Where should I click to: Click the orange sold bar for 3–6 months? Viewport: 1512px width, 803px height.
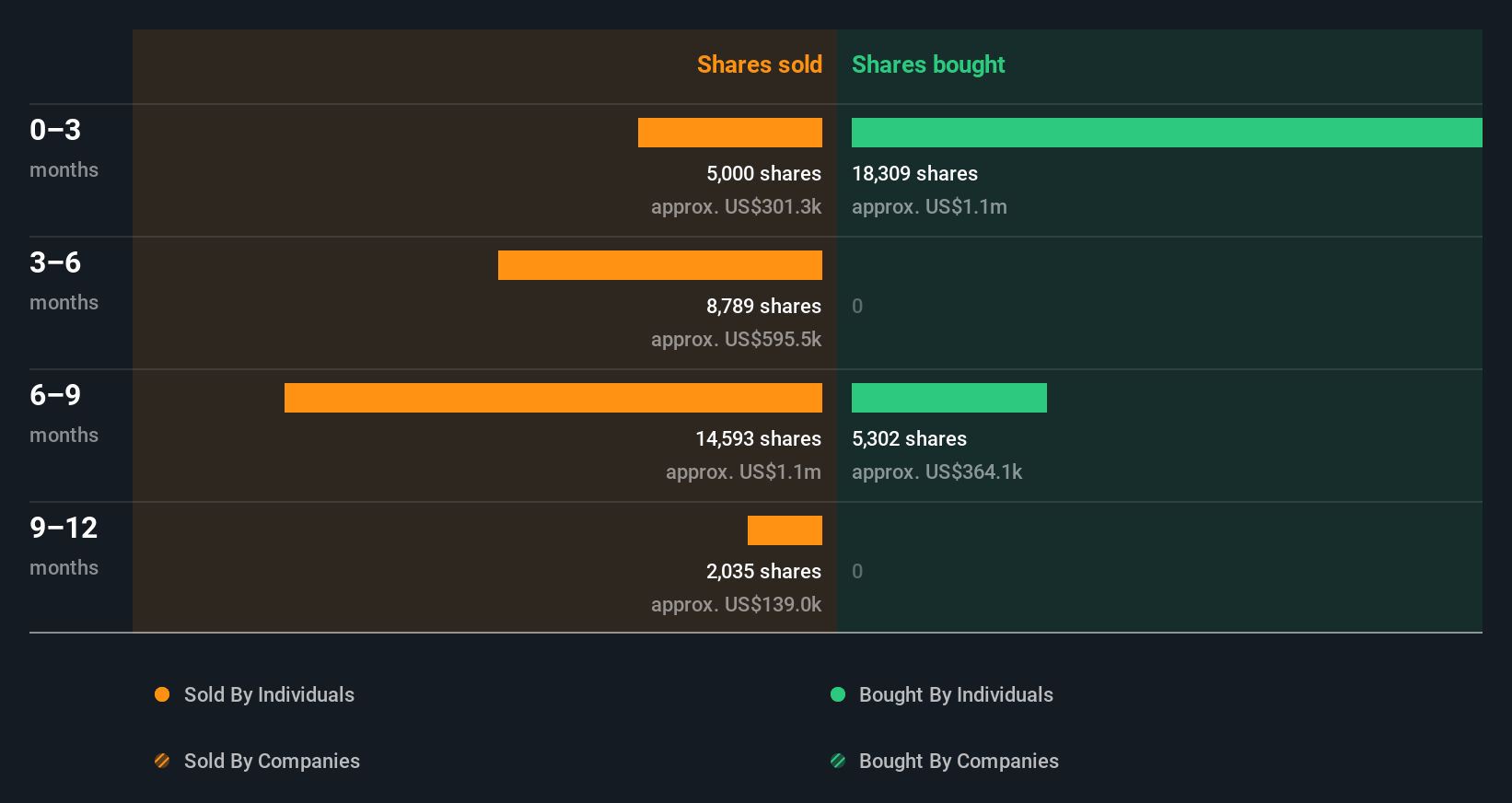coord(660,265)
